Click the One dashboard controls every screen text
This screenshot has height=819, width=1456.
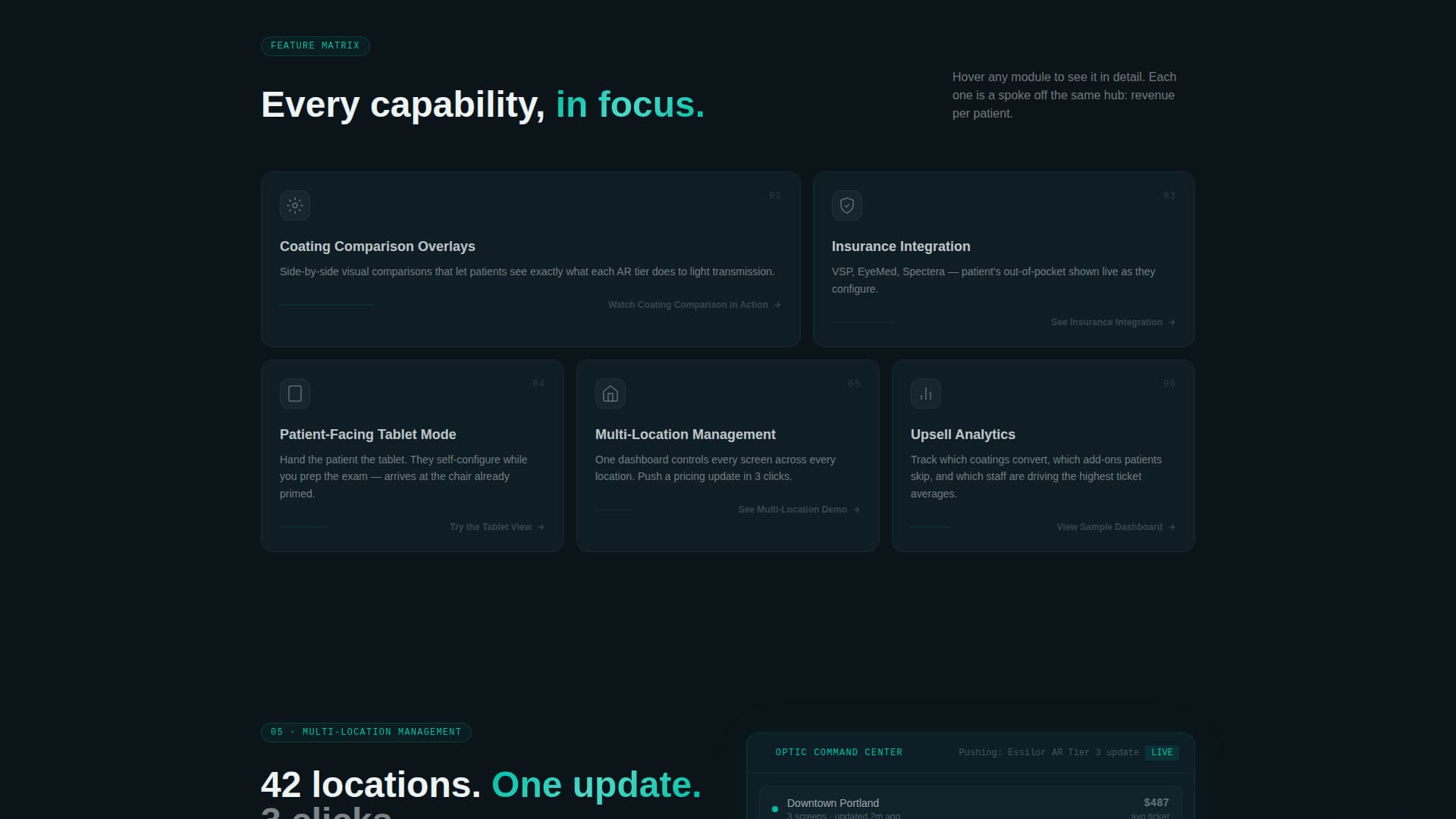point(715,468)
